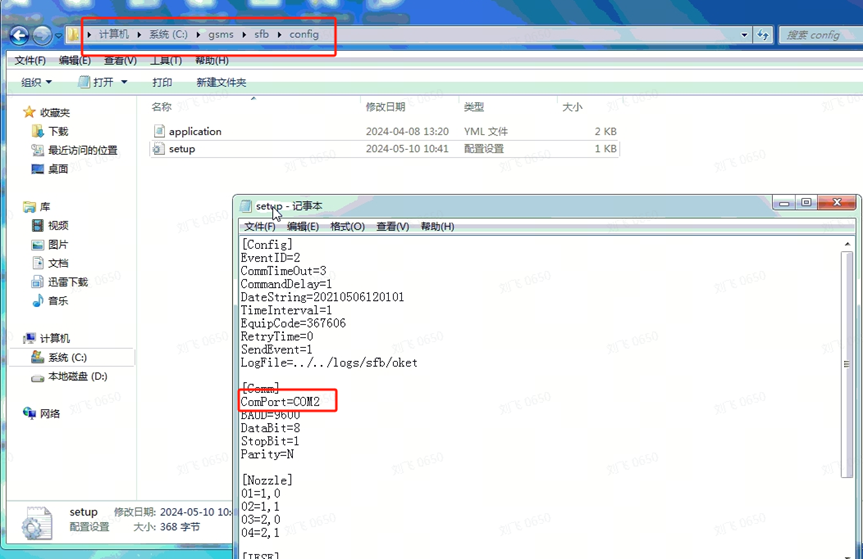Screen dimensions: 863x559
Task: Select the setup configuration file
Action: click(x=181, y=149)
